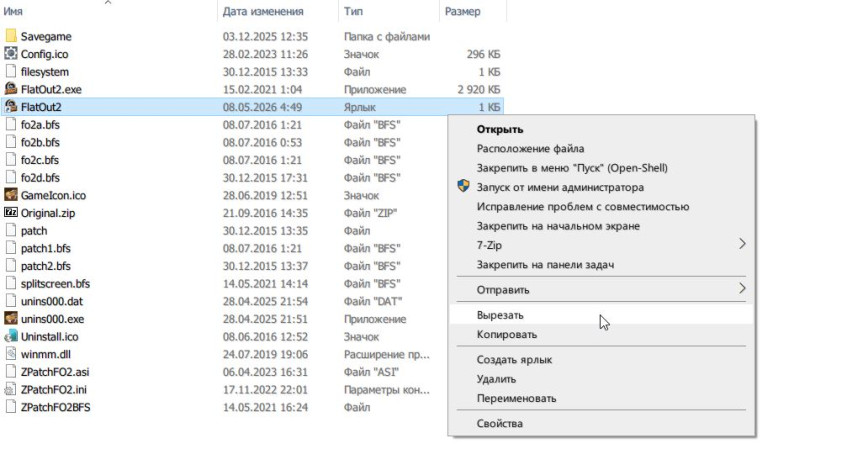Choose Переименовать in the context menu
This screenshot has height=449, width=847.
pos(516,399)
